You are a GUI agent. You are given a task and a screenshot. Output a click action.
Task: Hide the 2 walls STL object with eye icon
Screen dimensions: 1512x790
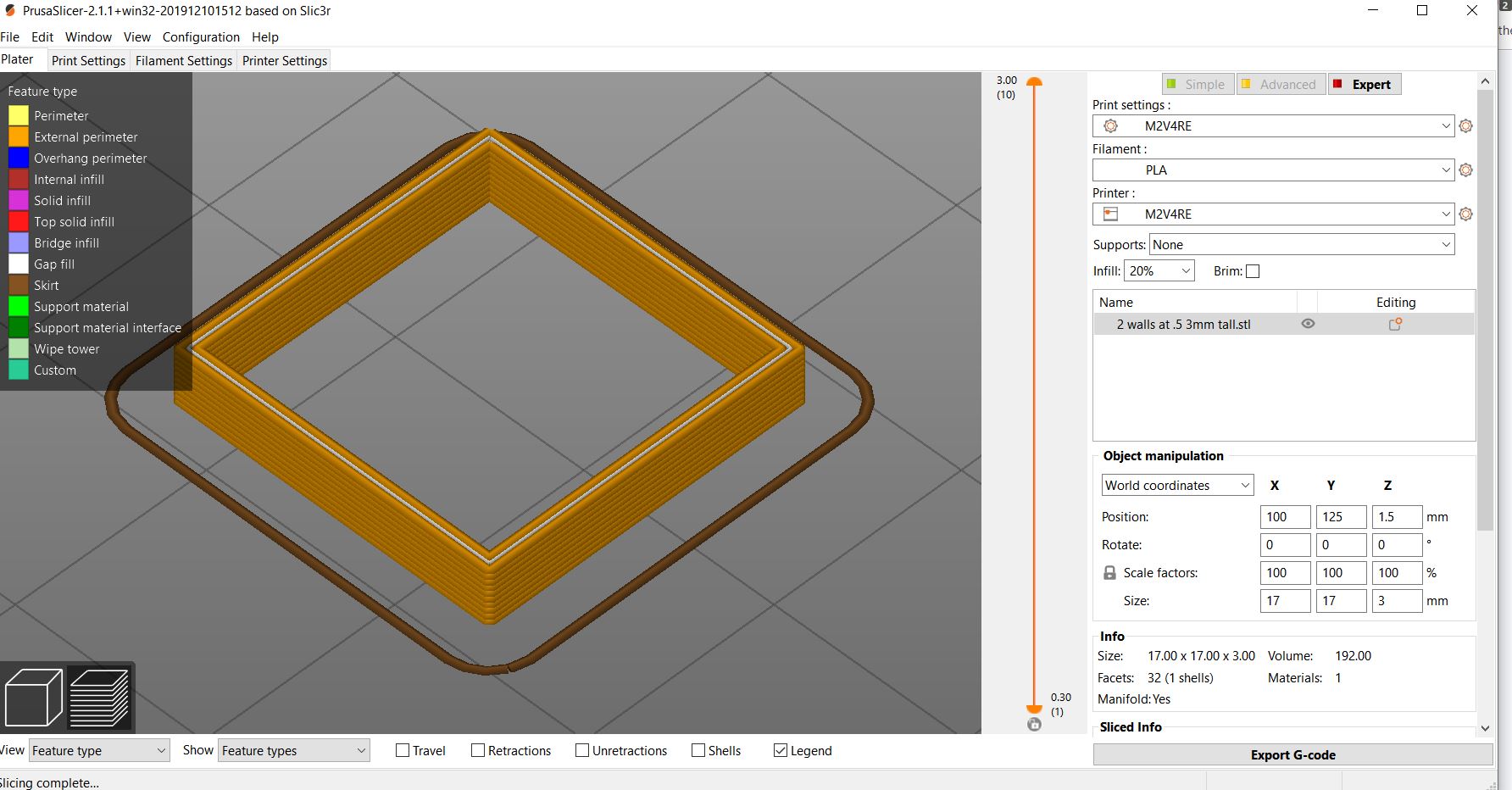click(1308, 324)
